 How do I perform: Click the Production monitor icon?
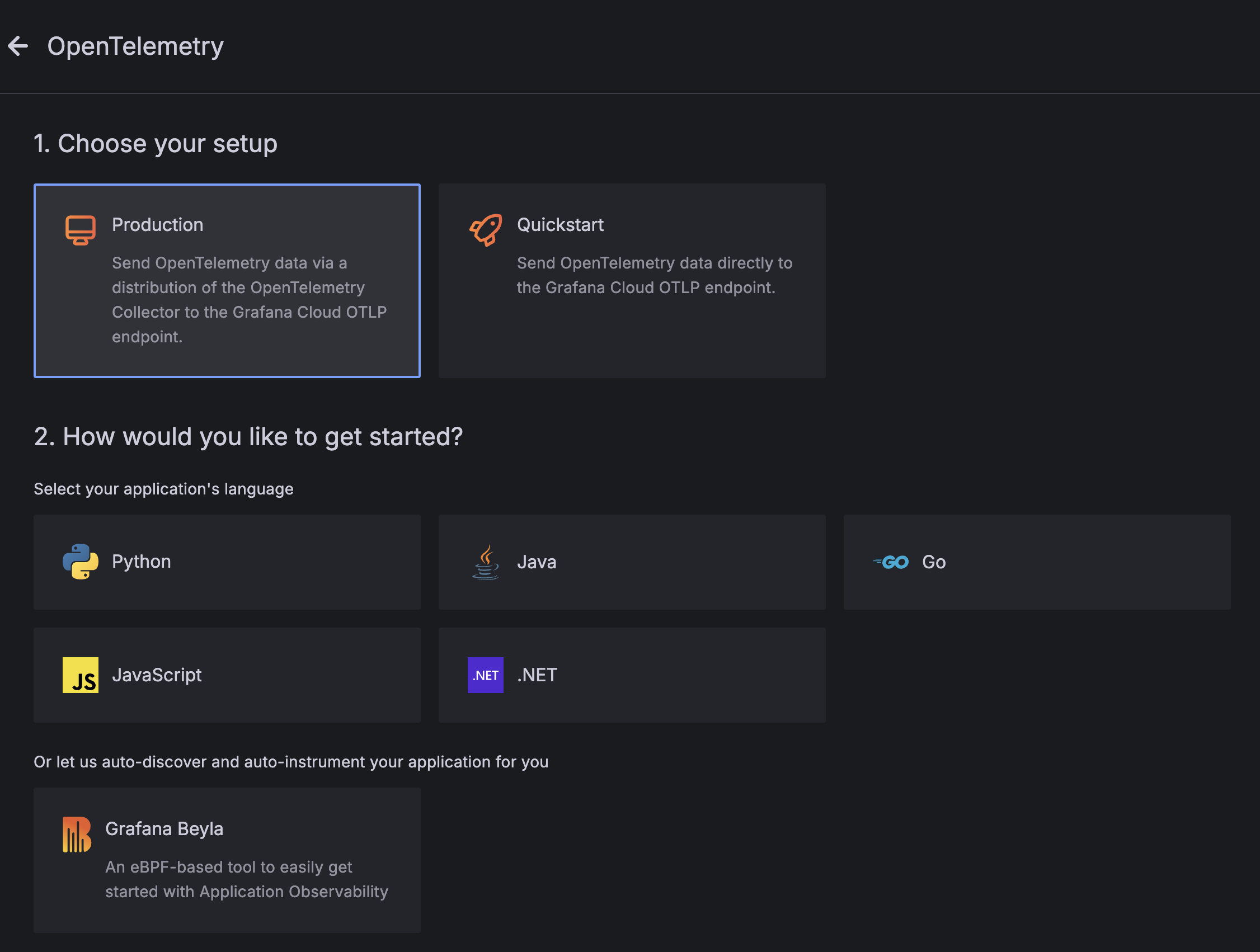click(x=81, y=230)
